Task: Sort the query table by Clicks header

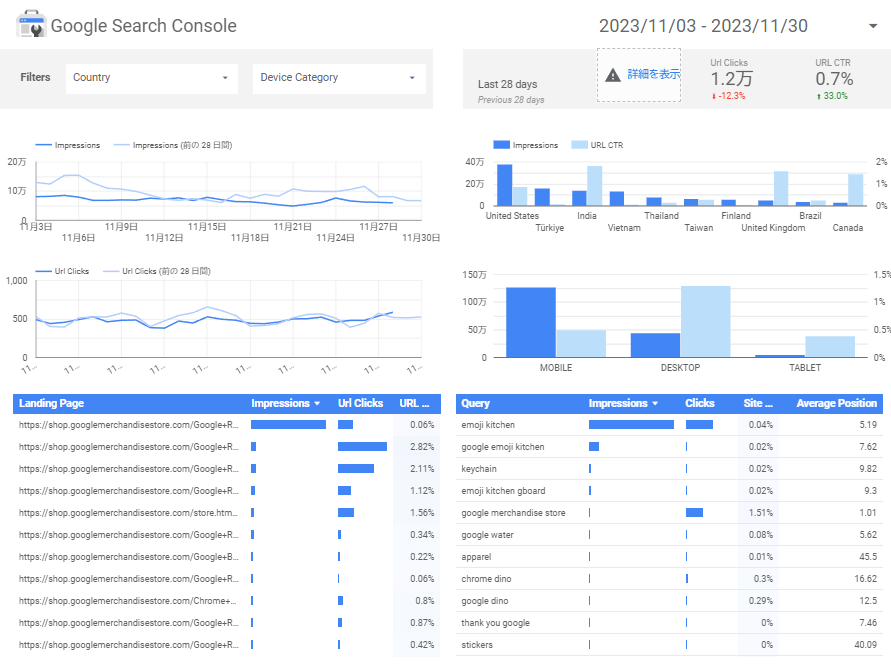Action: coord(700,403)
